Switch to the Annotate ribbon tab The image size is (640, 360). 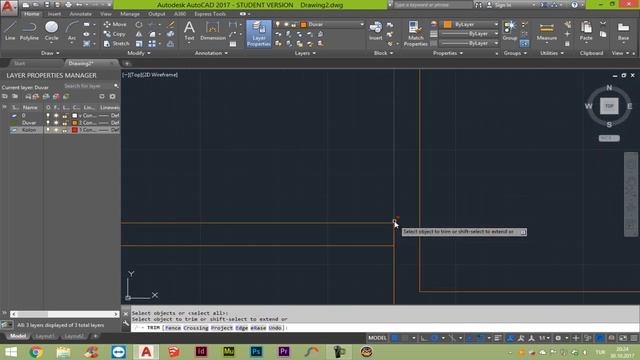click(x=80, y=14)
